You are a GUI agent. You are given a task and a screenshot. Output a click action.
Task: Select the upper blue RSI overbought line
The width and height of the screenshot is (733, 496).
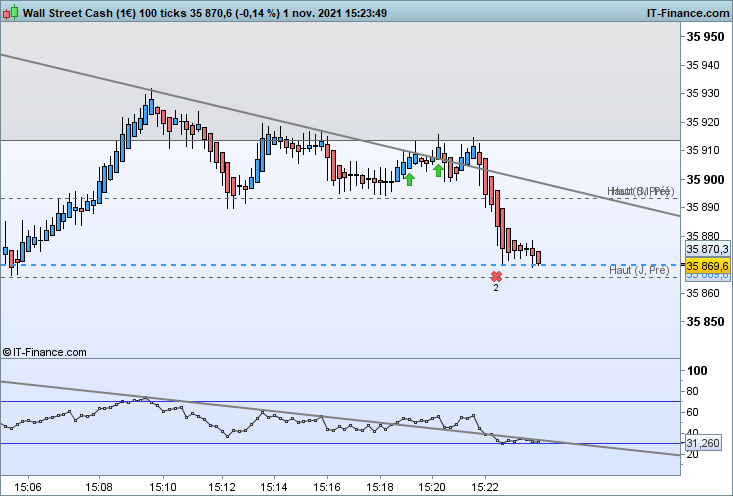[x=340, y=402]
